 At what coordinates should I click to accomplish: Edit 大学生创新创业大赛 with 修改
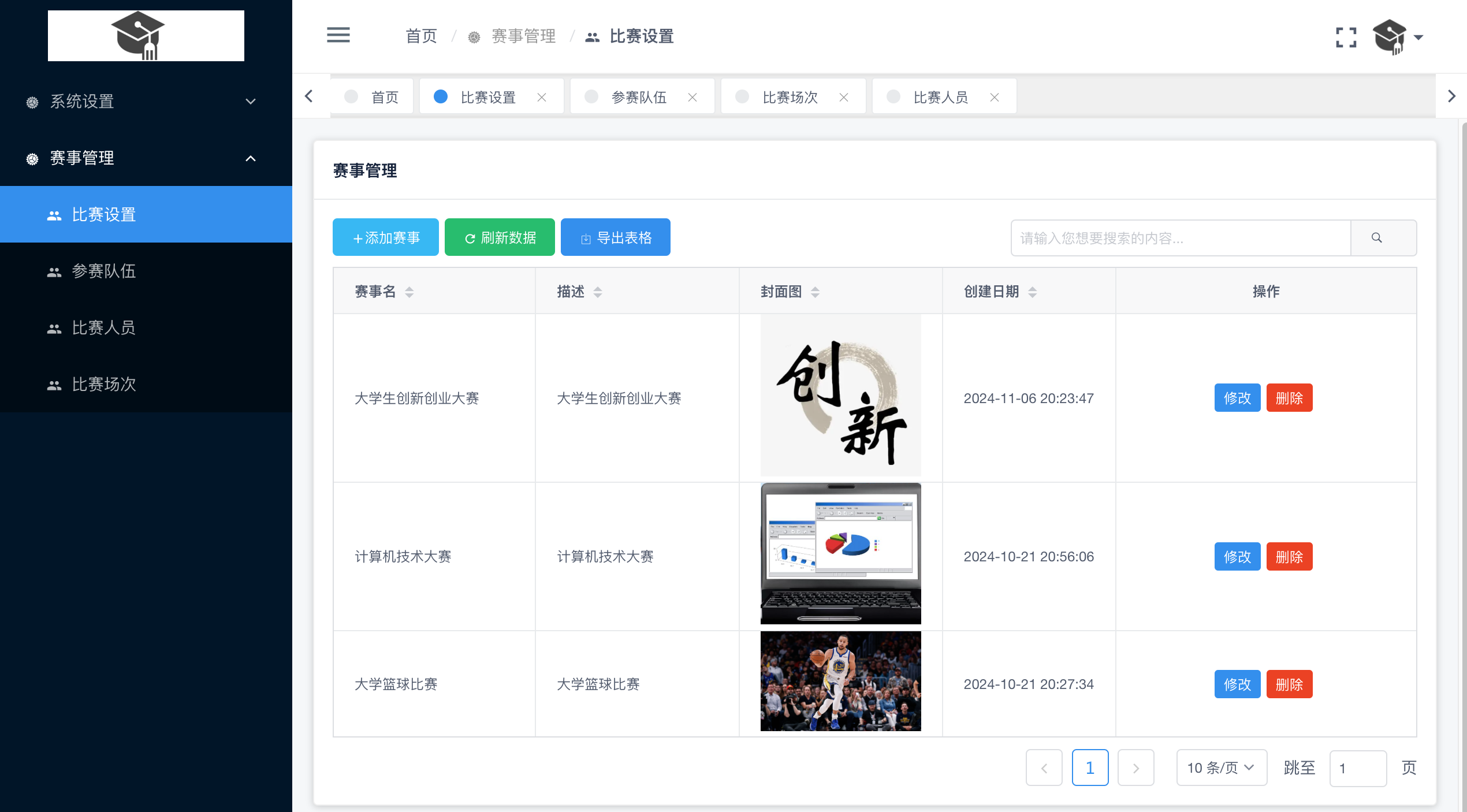click(1237, 397)
